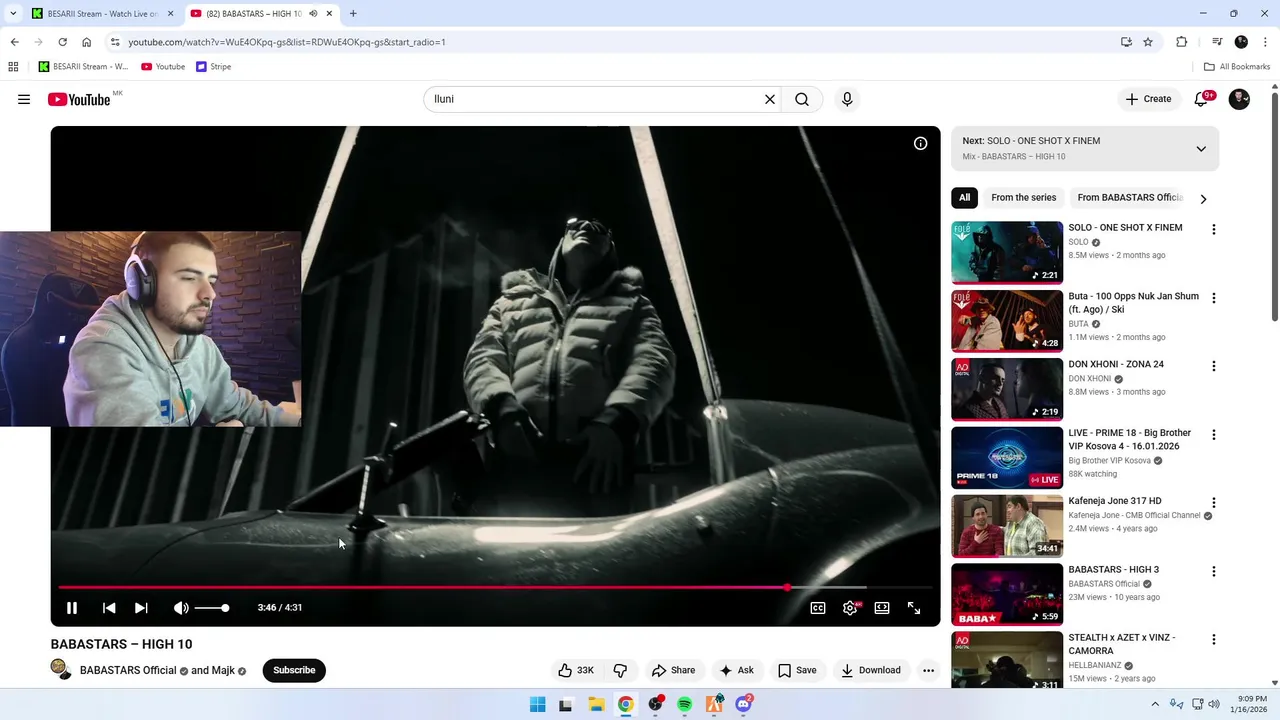
Task: Open the Kafeneja Jone 317 HD title
Action: tap(1114, 501)
